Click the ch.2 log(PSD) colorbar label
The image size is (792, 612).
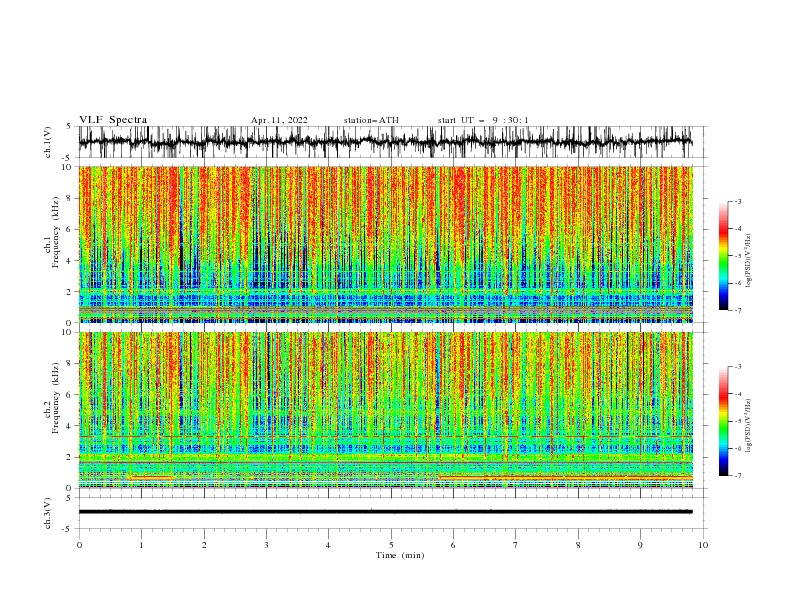tap(748, 426)
